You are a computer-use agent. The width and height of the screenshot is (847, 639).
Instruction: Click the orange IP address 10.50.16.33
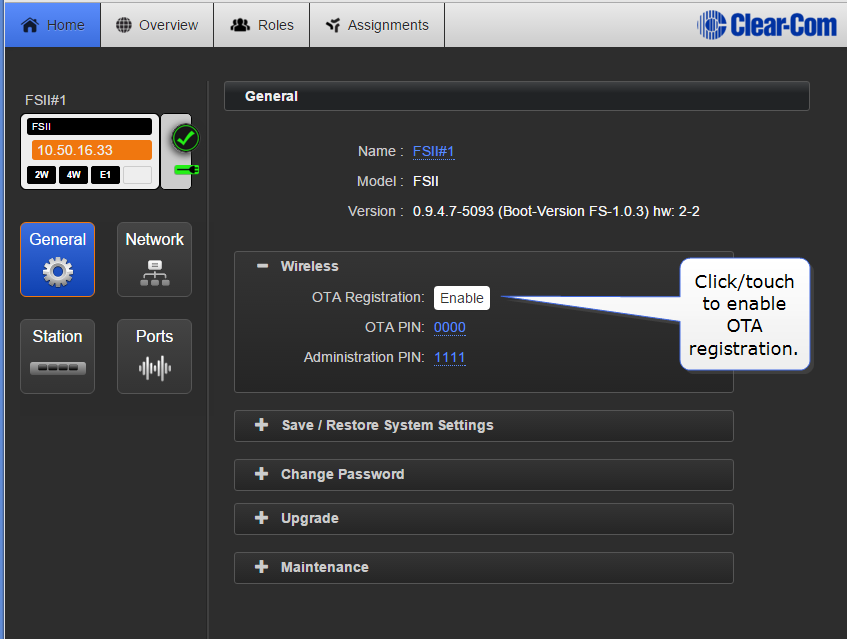pyautogui.click(x=90, y=150)
